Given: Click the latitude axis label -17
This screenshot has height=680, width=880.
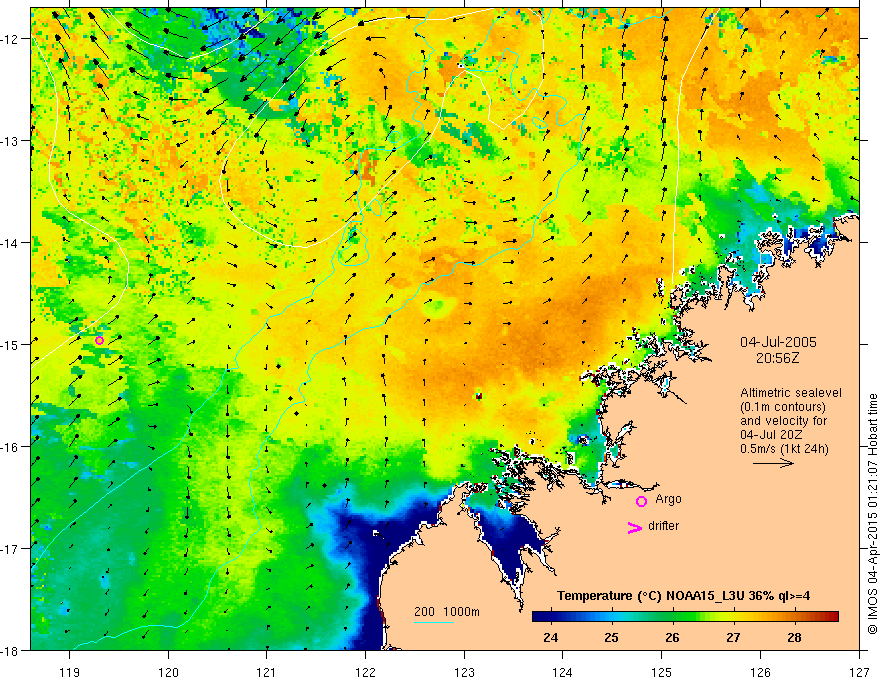Looking at the screenshot, I should [x=11, y=548].
